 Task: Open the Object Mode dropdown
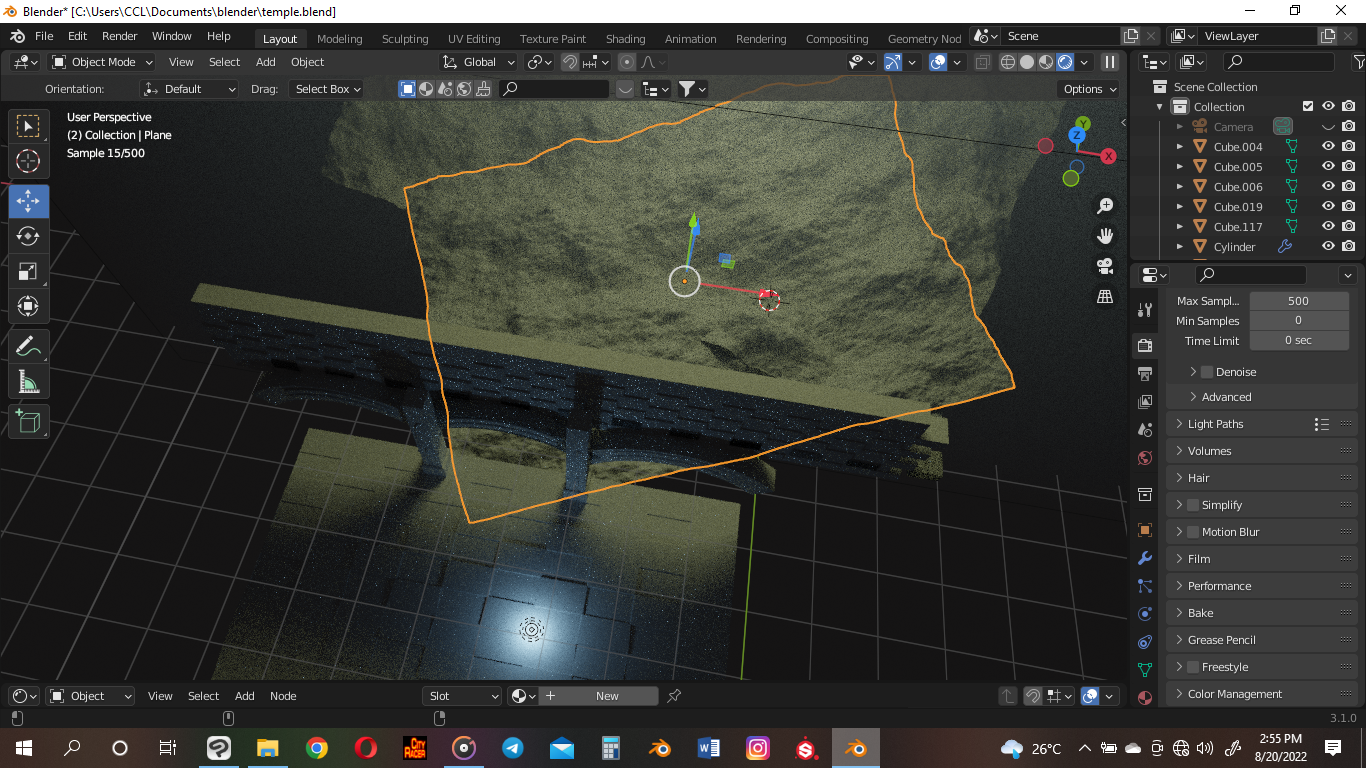(x=100, y=62)
